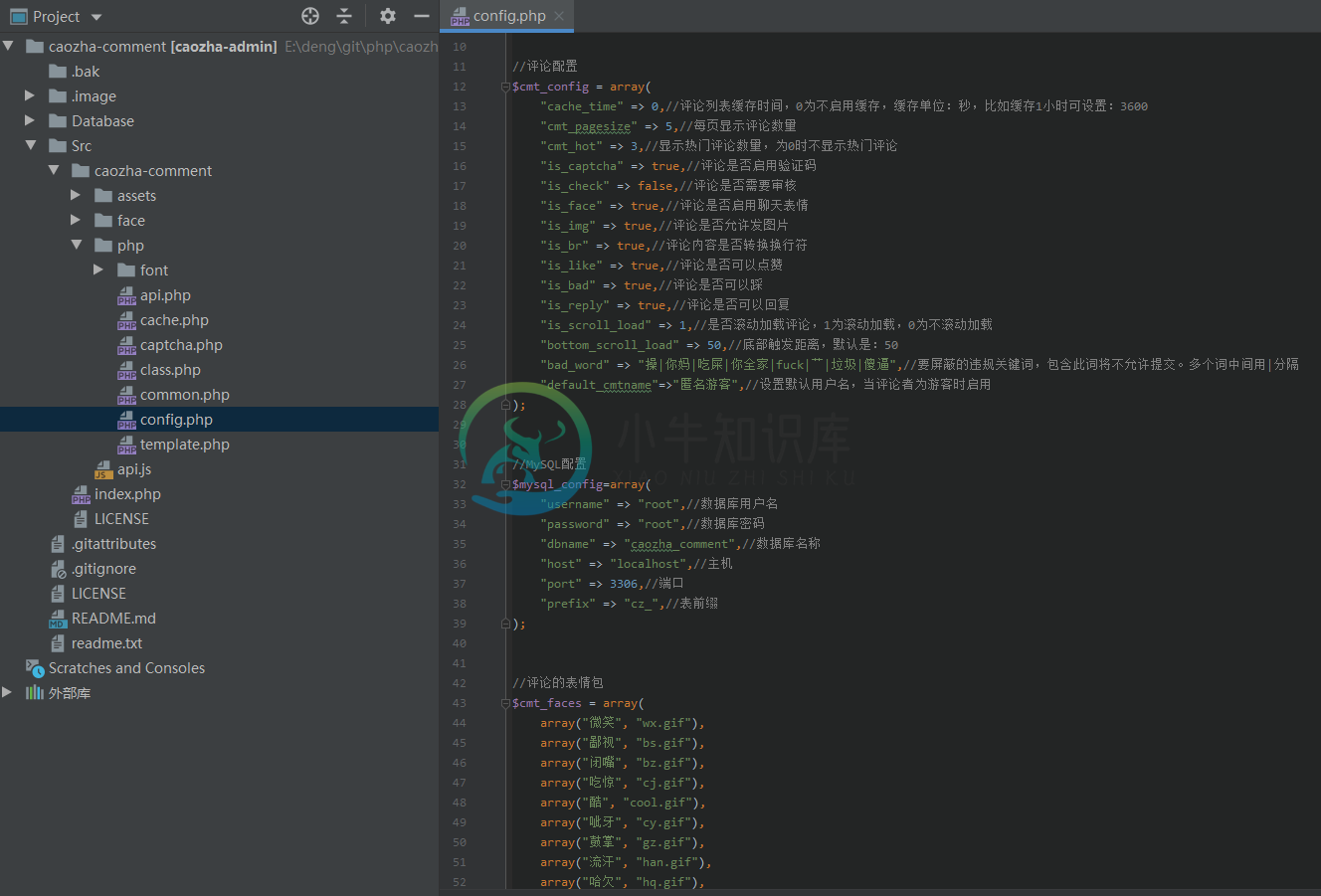
Task: Fold the $cmt_faces array at line 43
Action: (505, 703)
